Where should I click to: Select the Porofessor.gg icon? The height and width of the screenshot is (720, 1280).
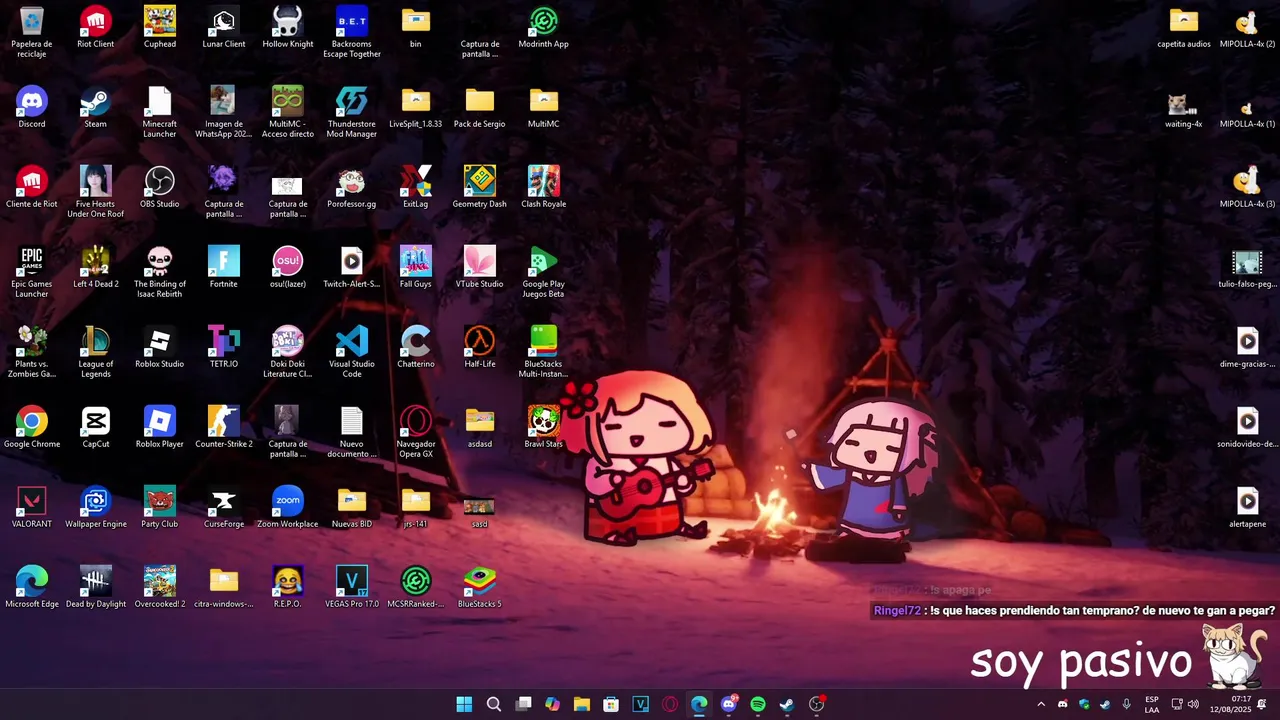click(x=352, y=187)
